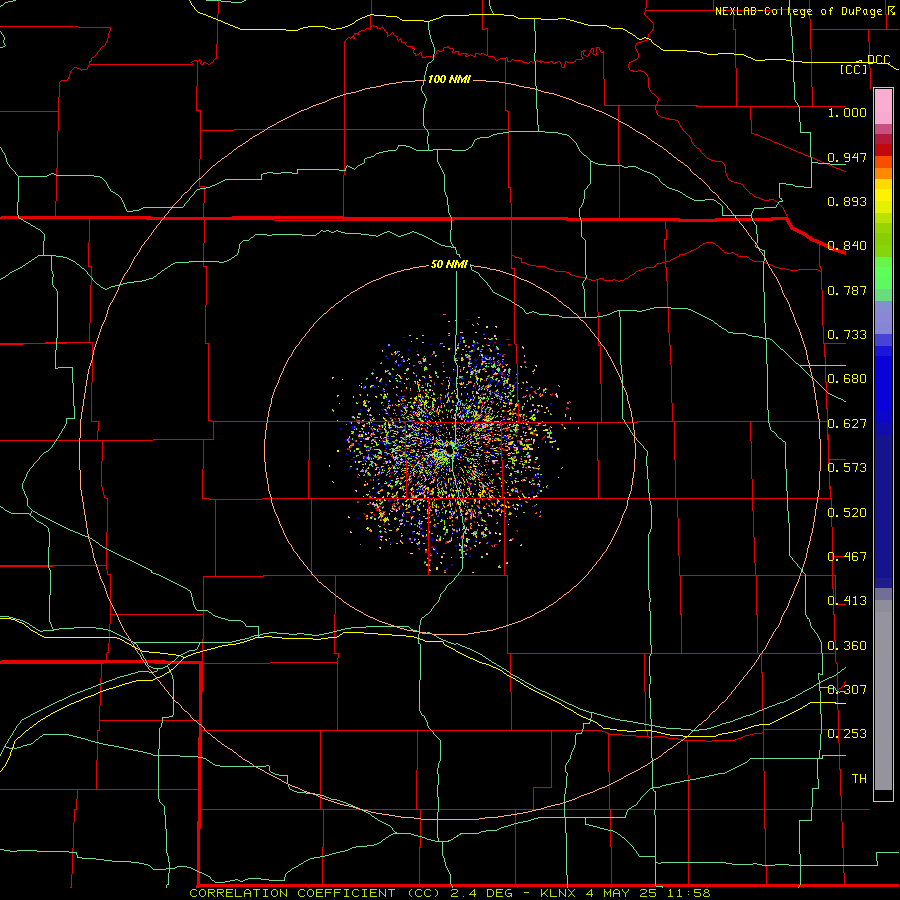Click the 0.947 scale value
Image resolution: width=900 pixels, height=900 pixels.
point(847,157)
